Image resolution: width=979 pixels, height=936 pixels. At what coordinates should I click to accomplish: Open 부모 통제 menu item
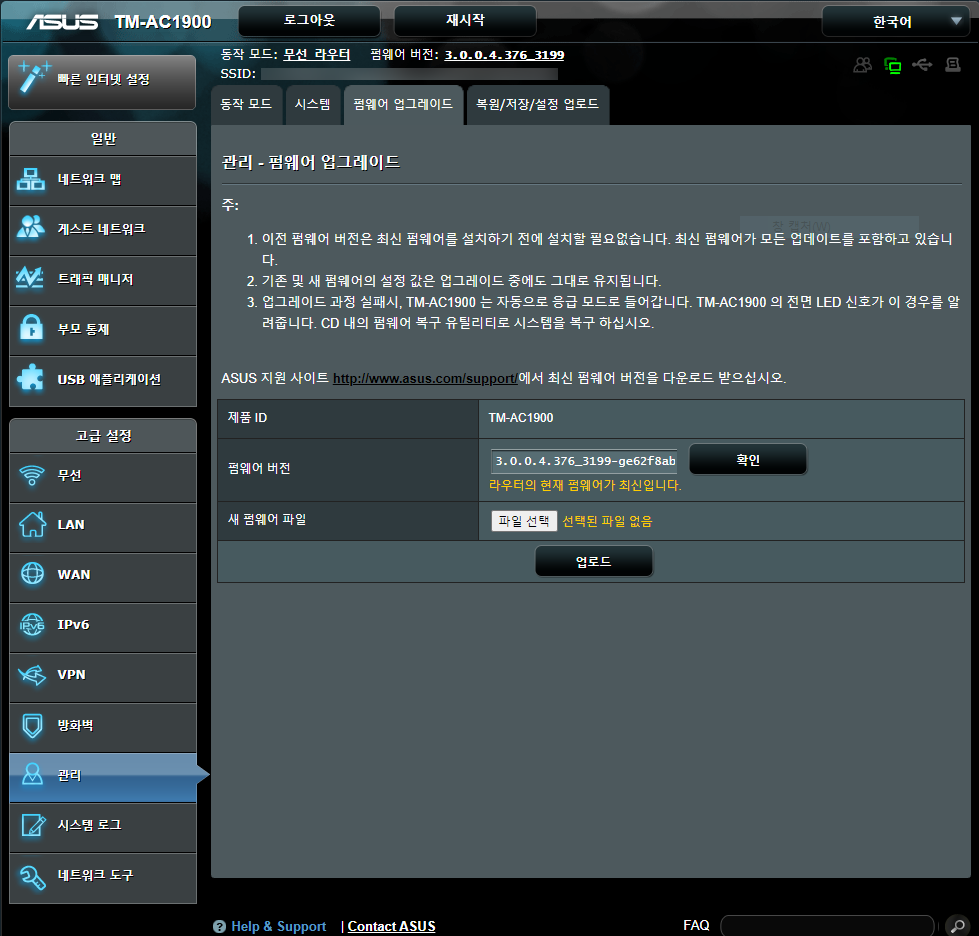[103, 330]
